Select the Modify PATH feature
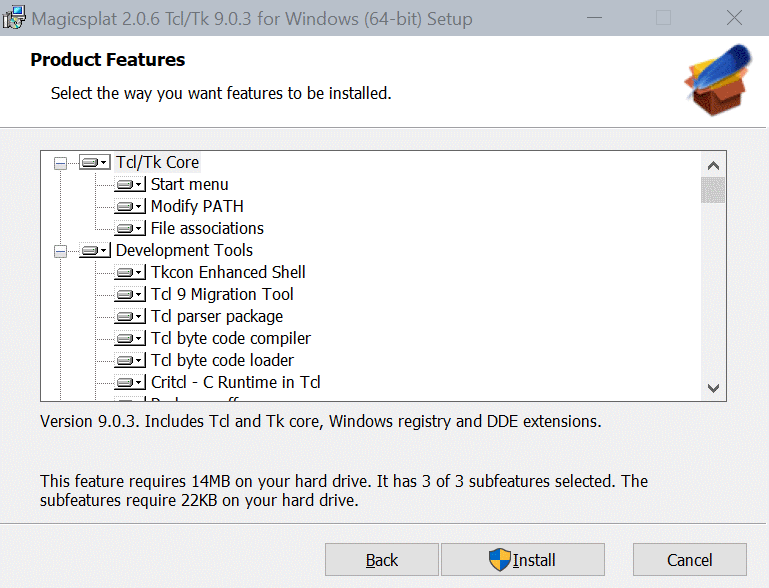This screenshot has width=769, height=588. point(197,206)
